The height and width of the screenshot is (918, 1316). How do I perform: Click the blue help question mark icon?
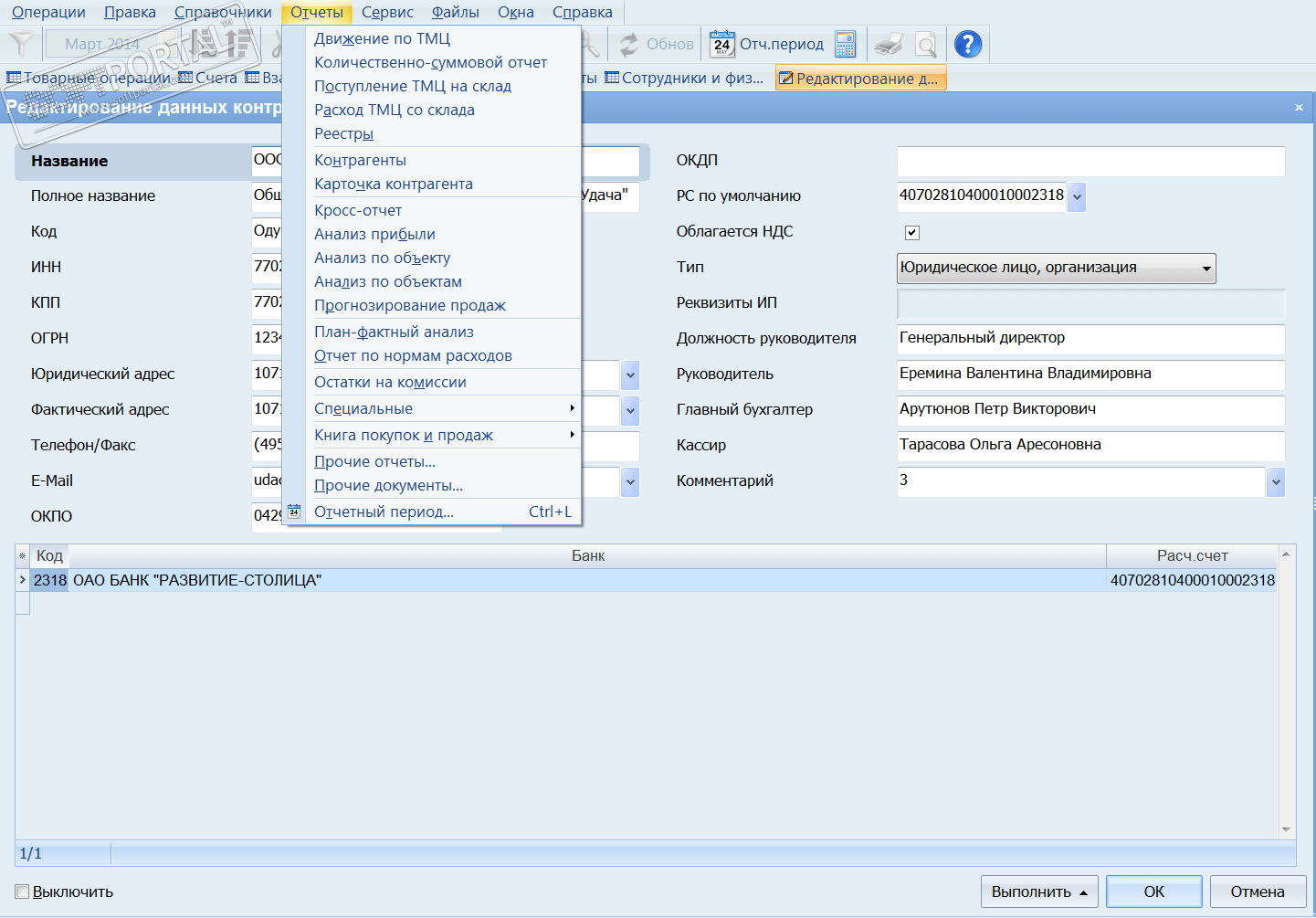click(968, 44)
